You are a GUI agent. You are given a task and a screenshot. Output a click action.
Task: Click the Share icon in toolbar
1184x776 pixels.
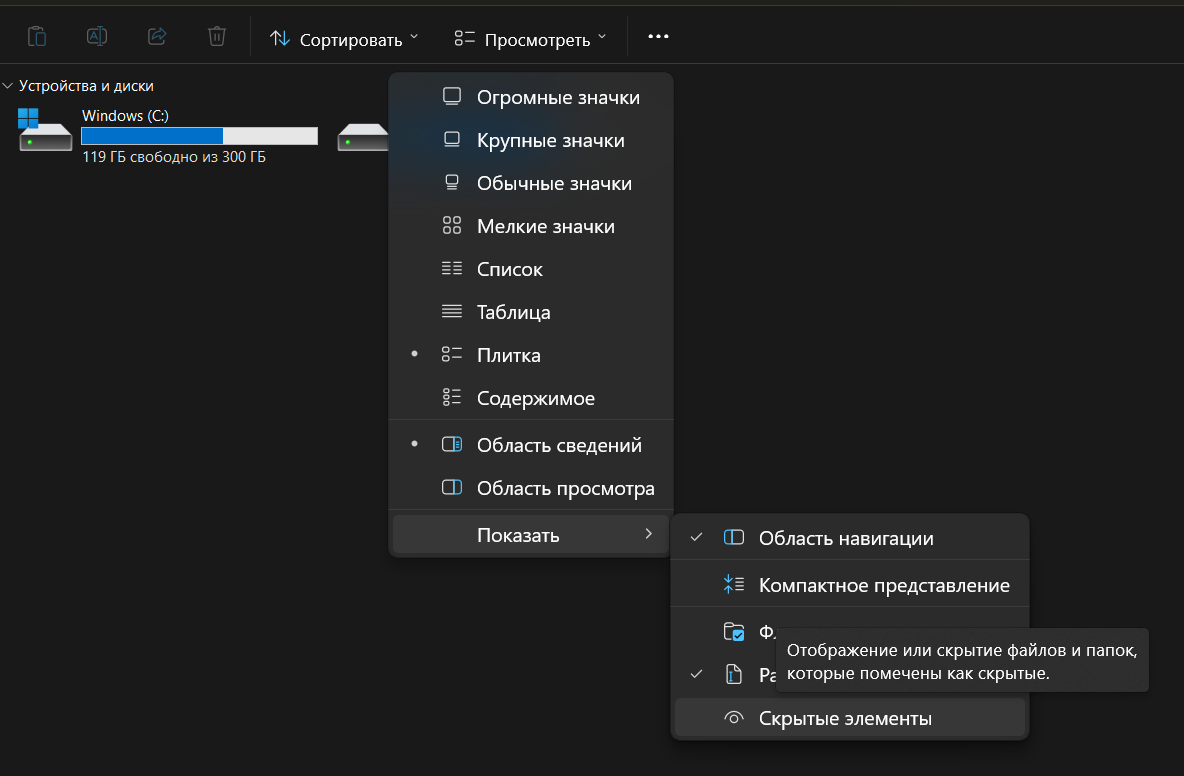157,37
